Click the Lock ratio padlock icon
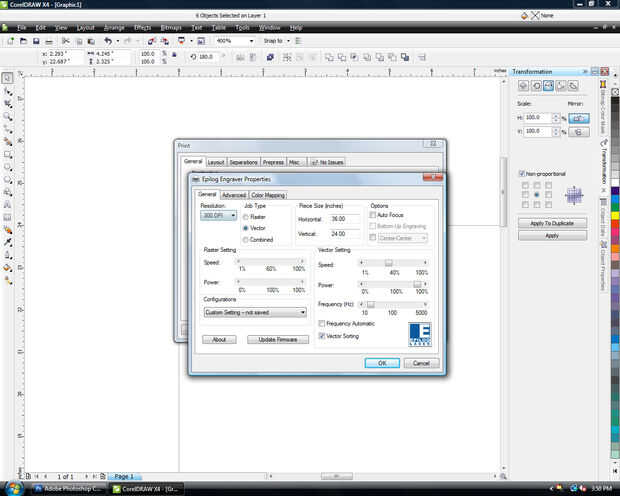Viewport: 620px width, 496px height. click(x=174, y=55)
